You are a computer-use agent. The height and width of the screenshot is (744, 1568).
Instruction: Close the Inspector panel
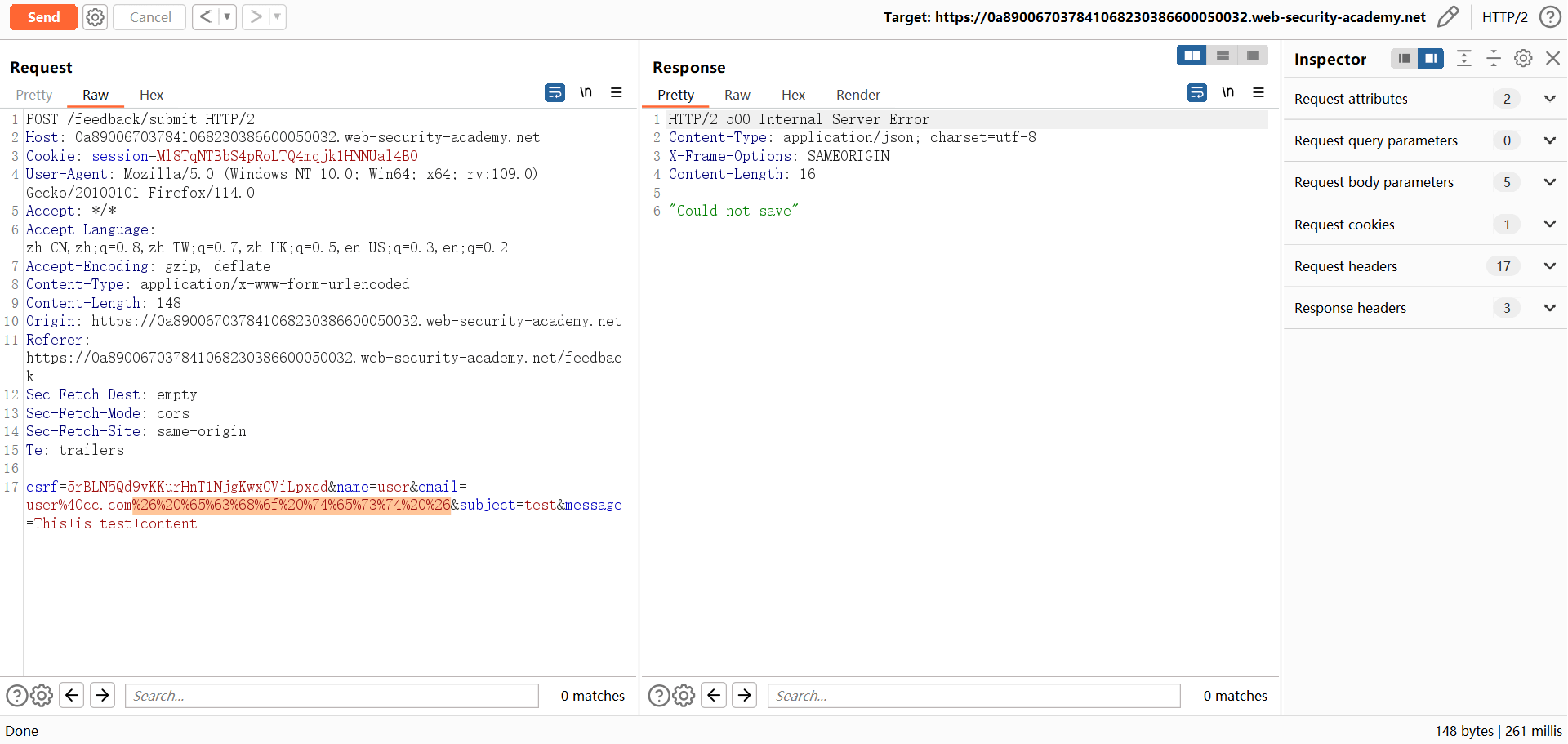click(x=1552, y=59)
